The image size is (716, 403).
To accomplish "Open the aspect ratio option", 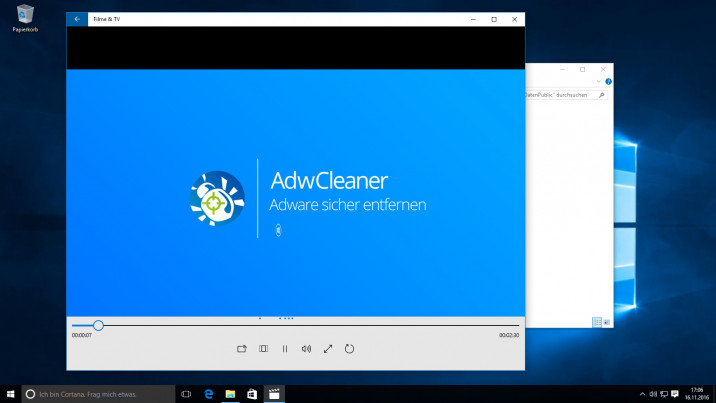I will 263,349.
